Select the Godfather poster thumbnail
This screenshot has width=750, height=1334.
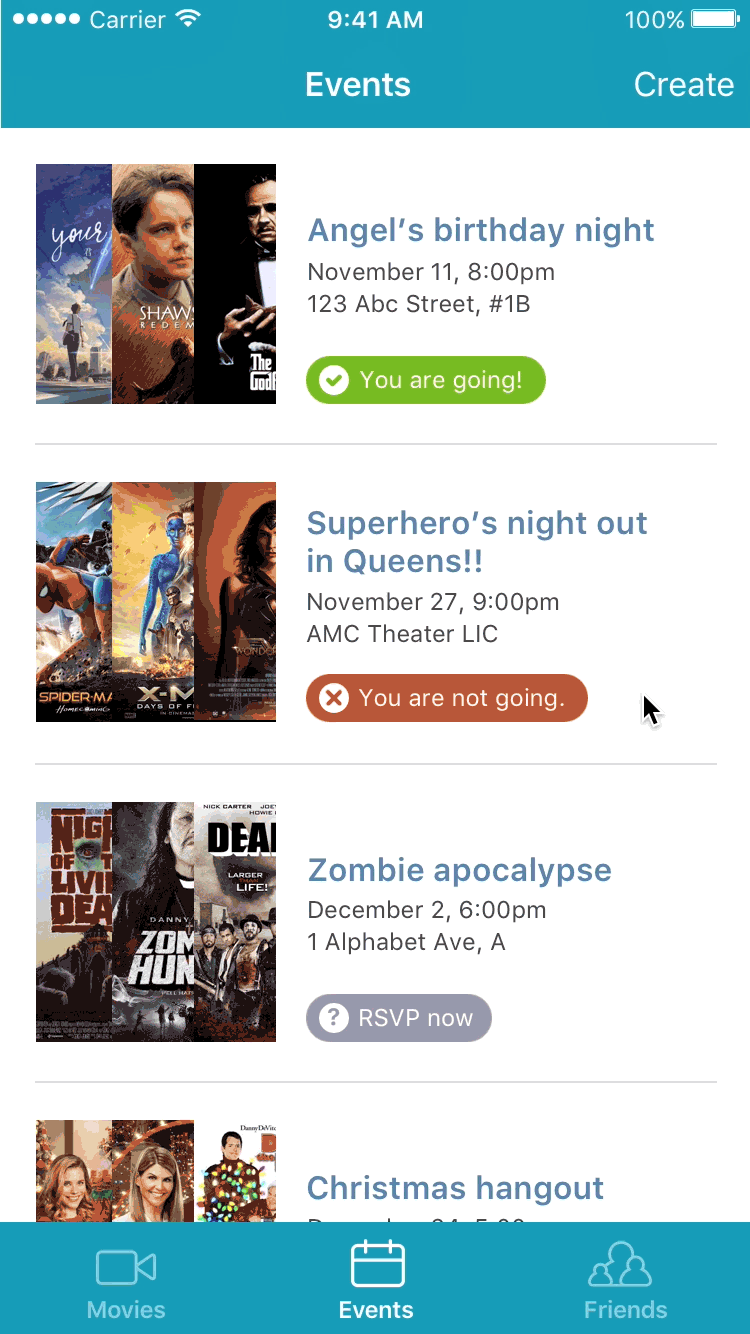tap(235, 284)
